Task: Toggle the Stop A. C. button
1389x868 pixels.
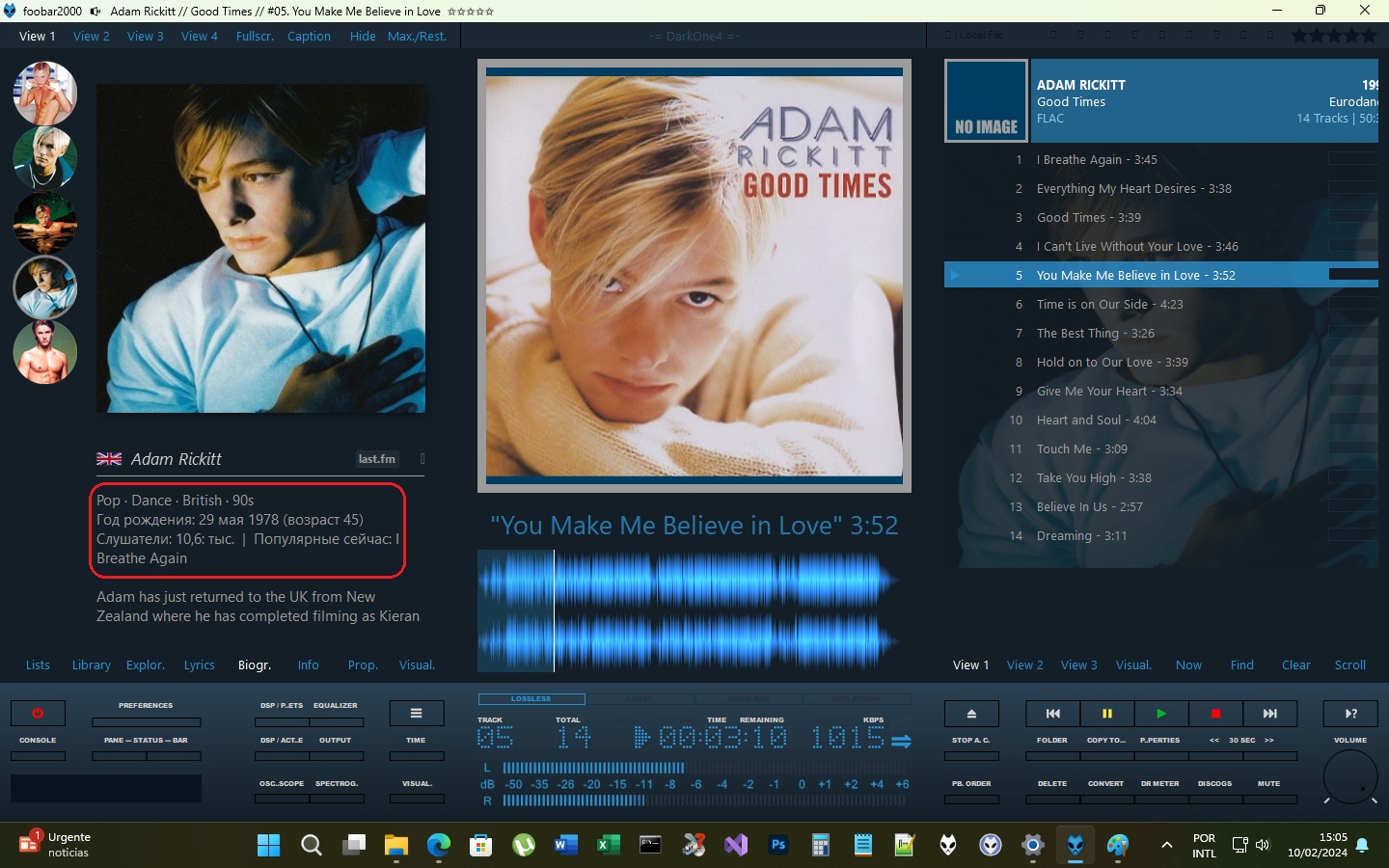Action: [x=971, y=755]
